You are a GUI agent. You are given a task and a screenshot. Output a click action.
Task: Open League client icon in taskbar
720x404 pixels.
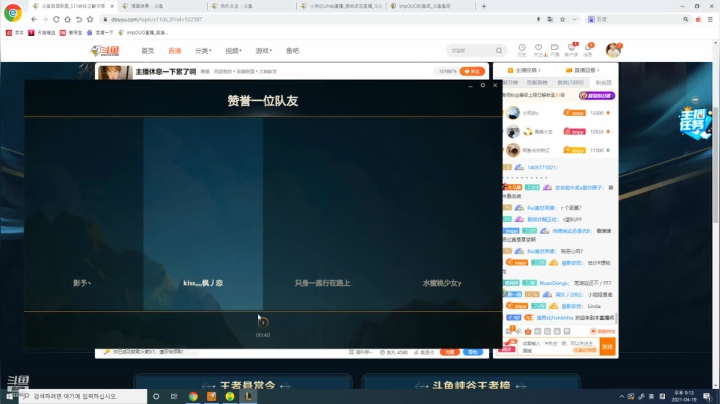click(248, 396)
